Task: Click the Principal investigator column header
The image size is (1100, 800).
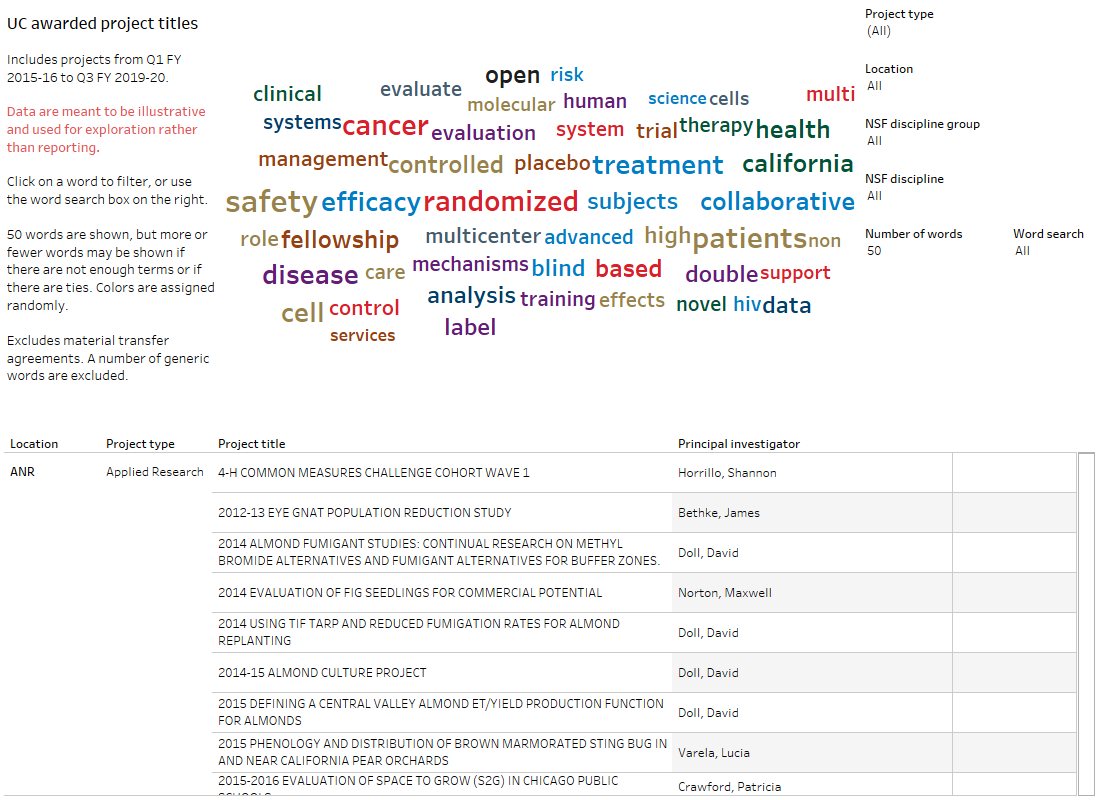Action: 738,444
